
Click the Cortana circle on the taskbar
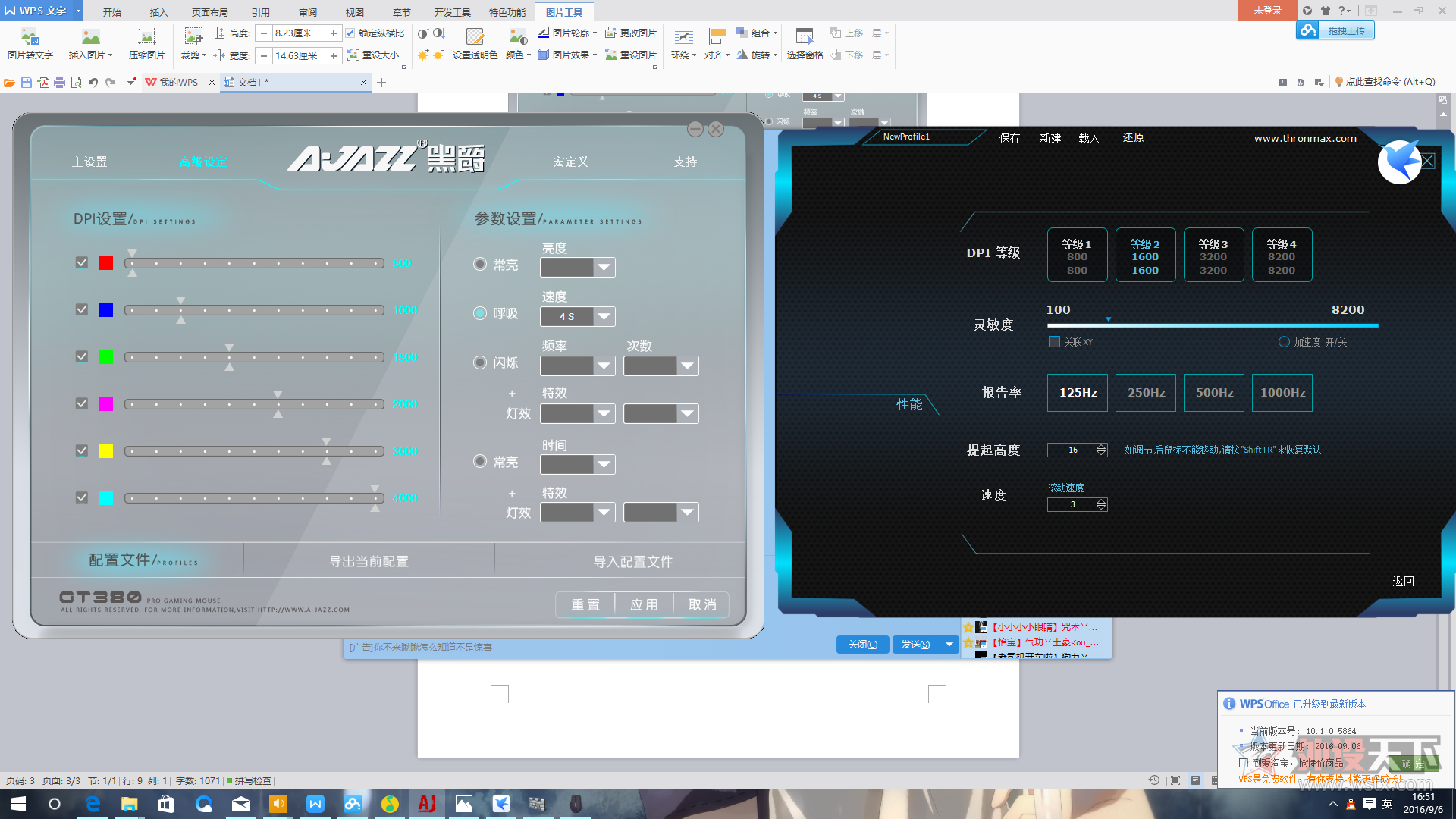tap(55, 804)
